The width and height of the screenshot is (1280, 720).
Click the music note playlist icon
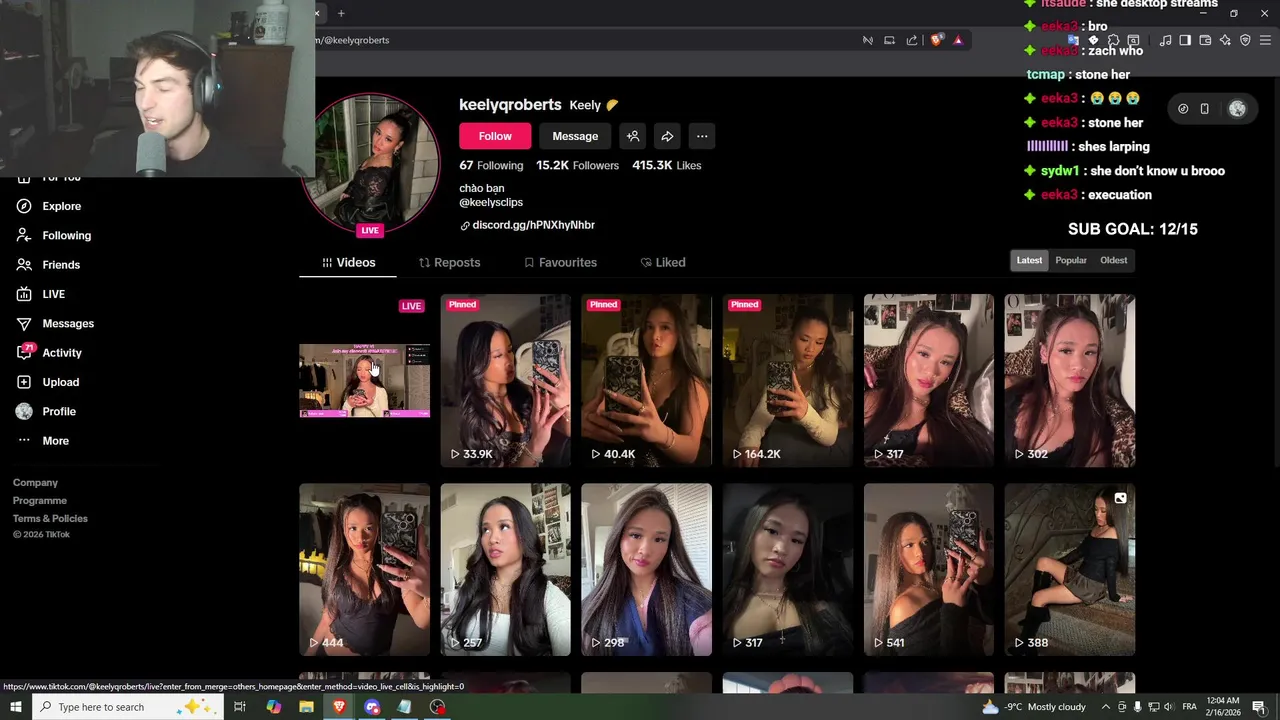coord(1165,40)
